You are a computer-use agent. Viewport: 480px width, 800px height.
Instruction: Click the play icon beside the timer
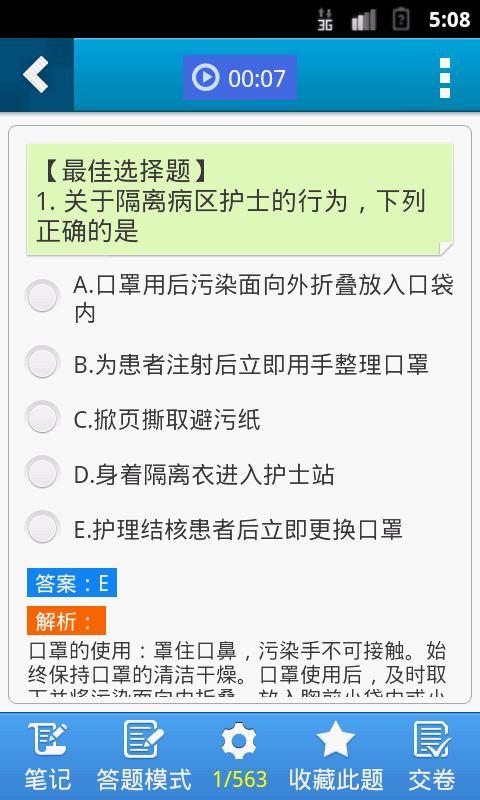(x=206, y=78)
